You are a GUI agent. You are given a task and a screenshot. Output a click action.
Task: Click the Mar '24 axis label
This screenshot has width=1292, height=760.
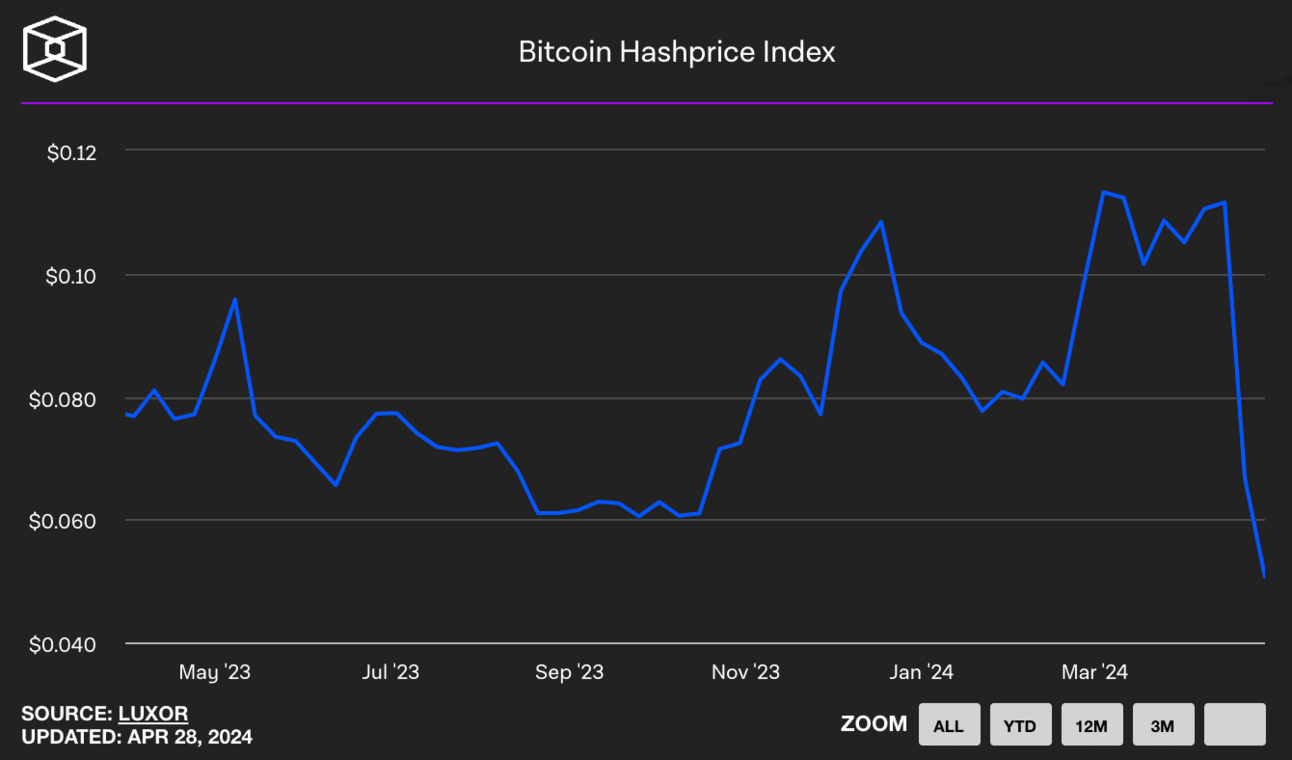pyautogui.click(x=1093, y=672)
